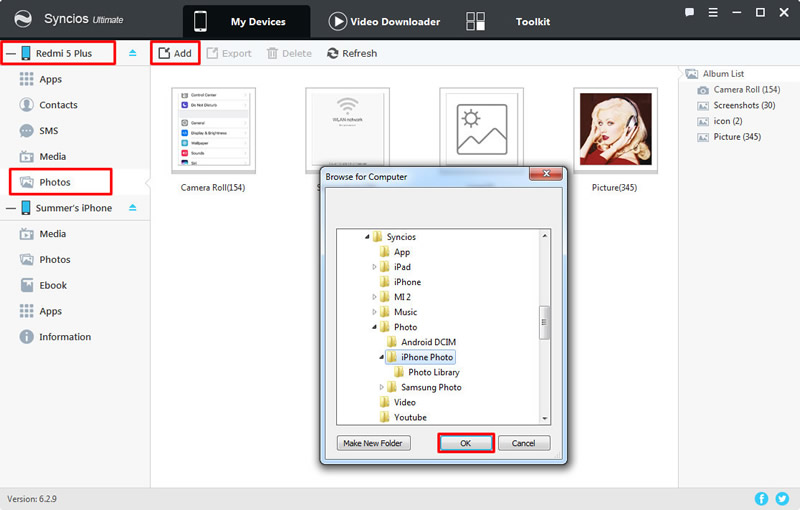Open the WLAN screenshot album thumbnail
This screenshot has width=800, height=510.
(x=347, y=125)
